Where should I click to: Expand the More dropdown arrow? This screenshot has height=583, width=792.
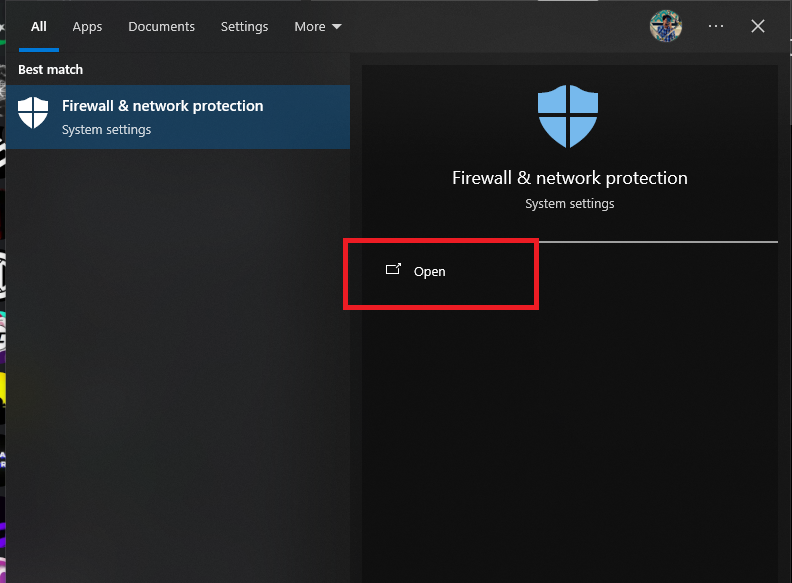click(x=337, y=27)
